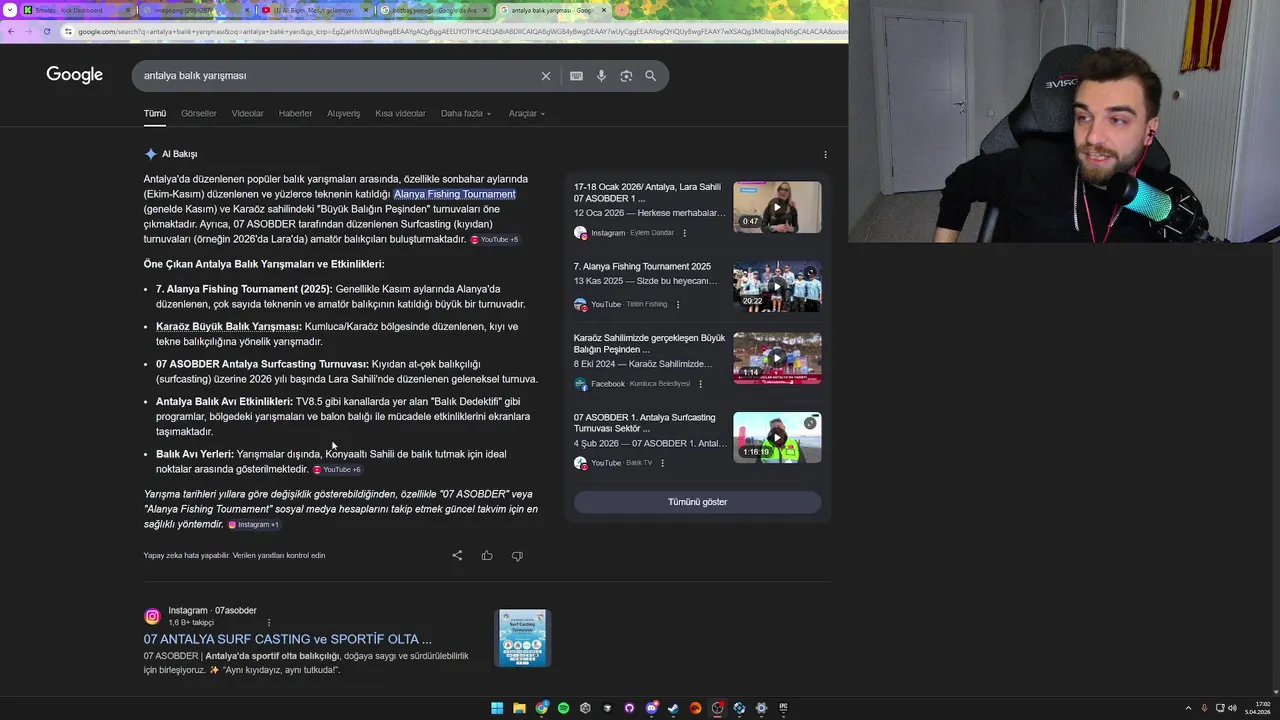Open the Surf Casting Turnuvası result thumbnail
Screen dimensions: 1280x720
pyautogui.click(x=523, y=638)
